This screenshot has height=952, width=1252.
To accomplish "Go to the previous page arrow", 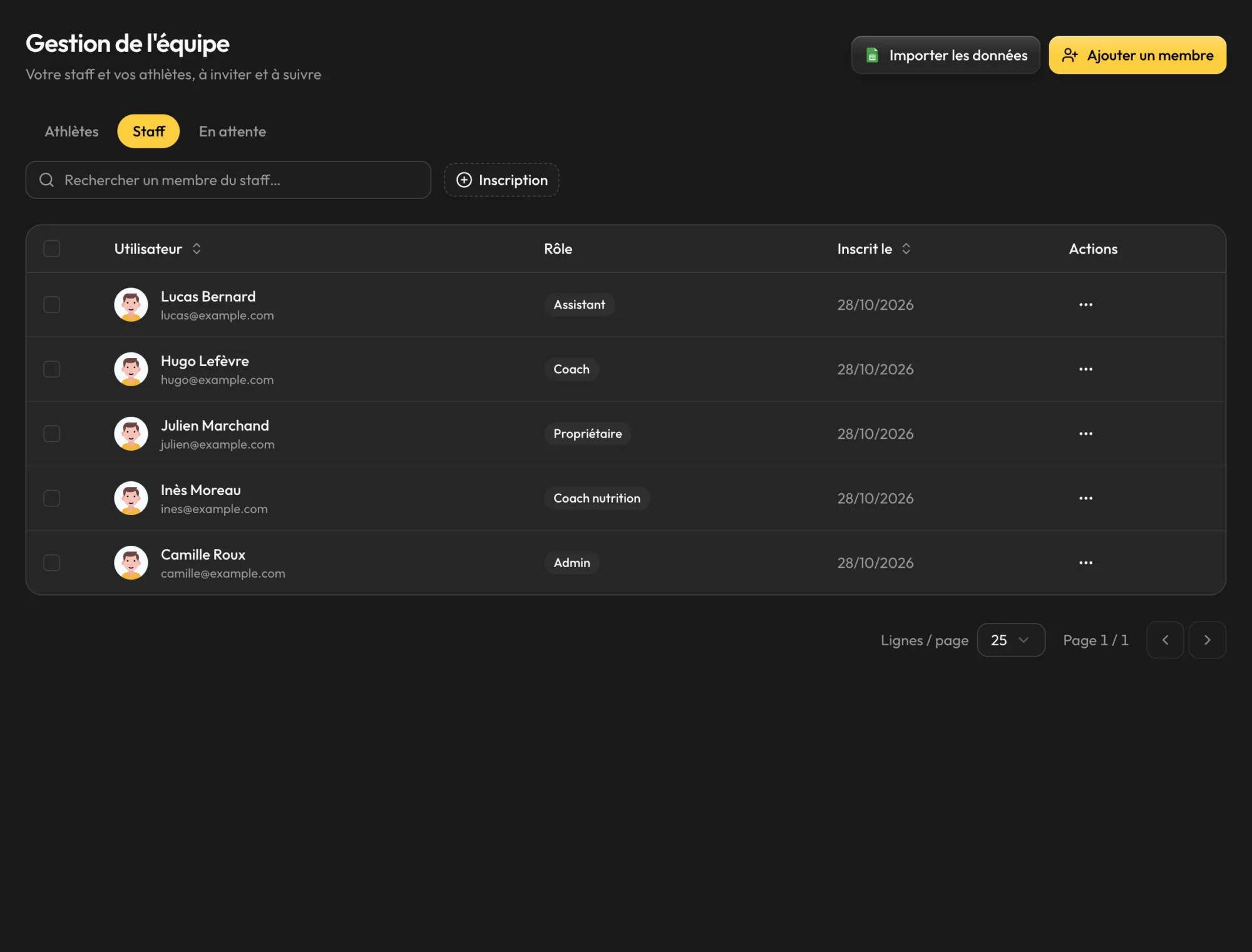I will tap(1165, 640).
